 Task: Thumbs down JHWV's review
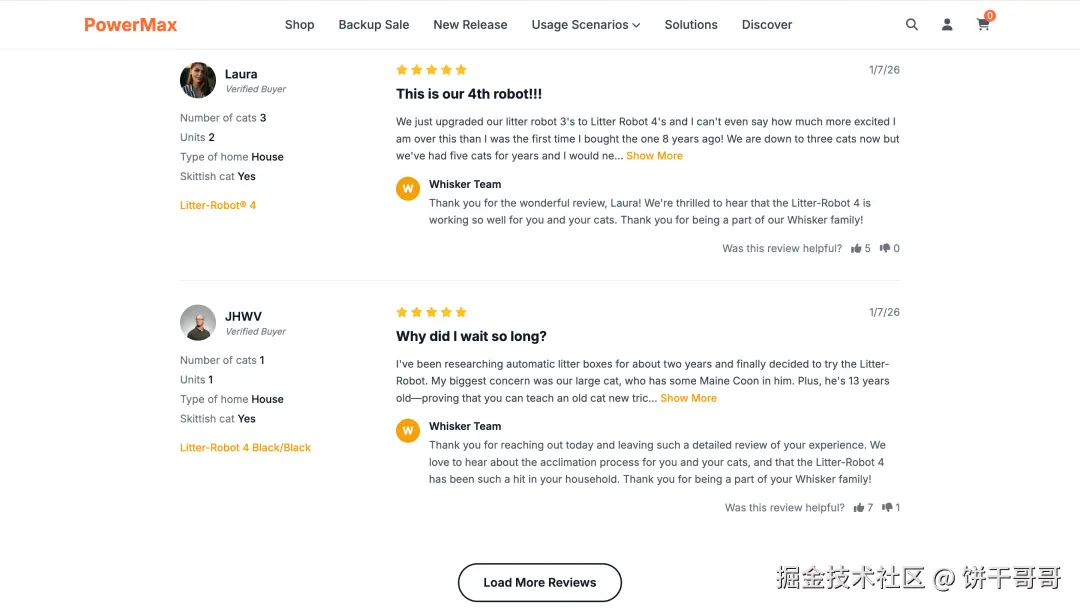[887, 508]
